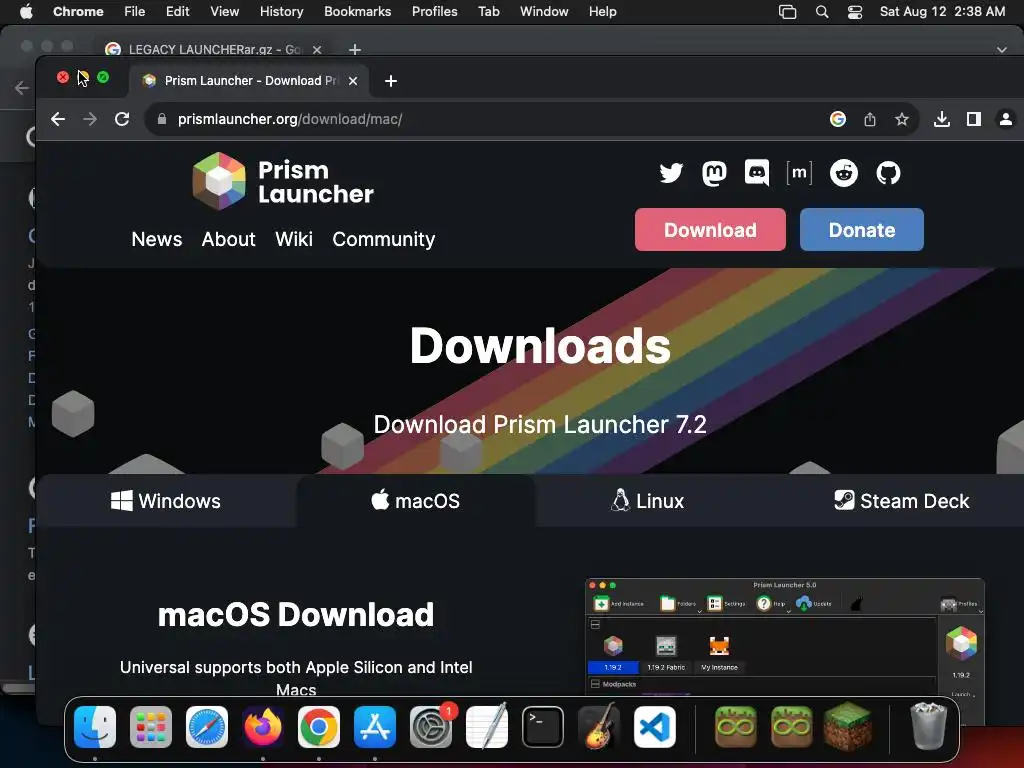Click the Prism Launcher logo
The image size is (1024, 768).
tap(283, 182)
